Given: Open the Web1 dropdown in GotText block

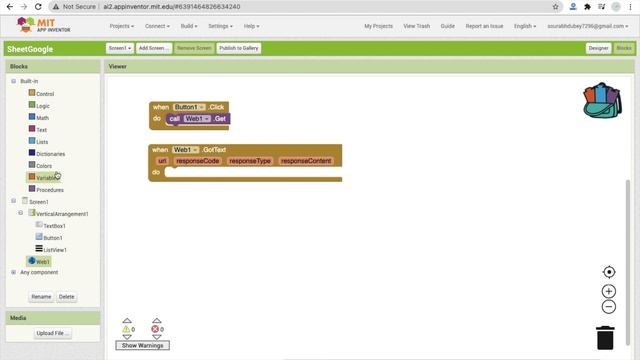Looking at the screenshot, I should click(x=185, y=150).
